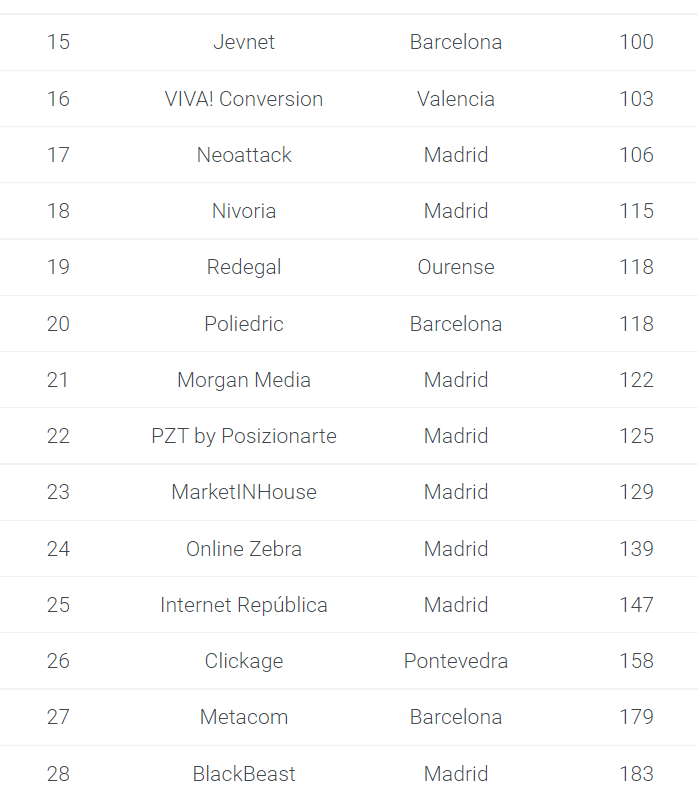Select Clickage in row 26
Viewport: 698px width, 808px height.
[x=244, y=661]
